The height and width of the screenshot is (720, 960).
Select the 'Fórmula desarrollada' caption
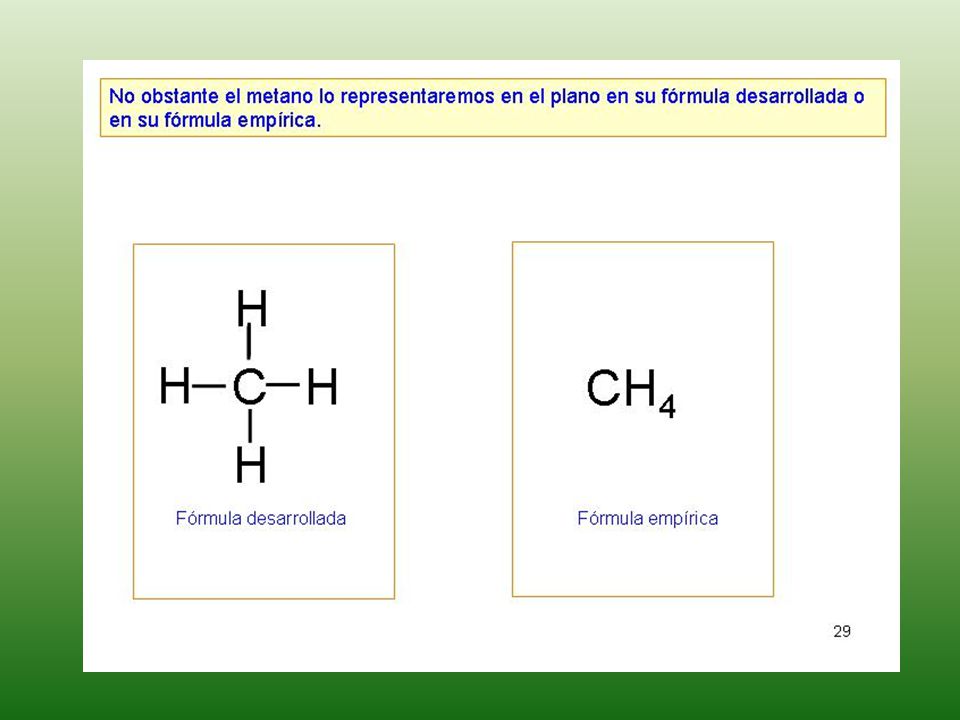click(x=261, y=519)
